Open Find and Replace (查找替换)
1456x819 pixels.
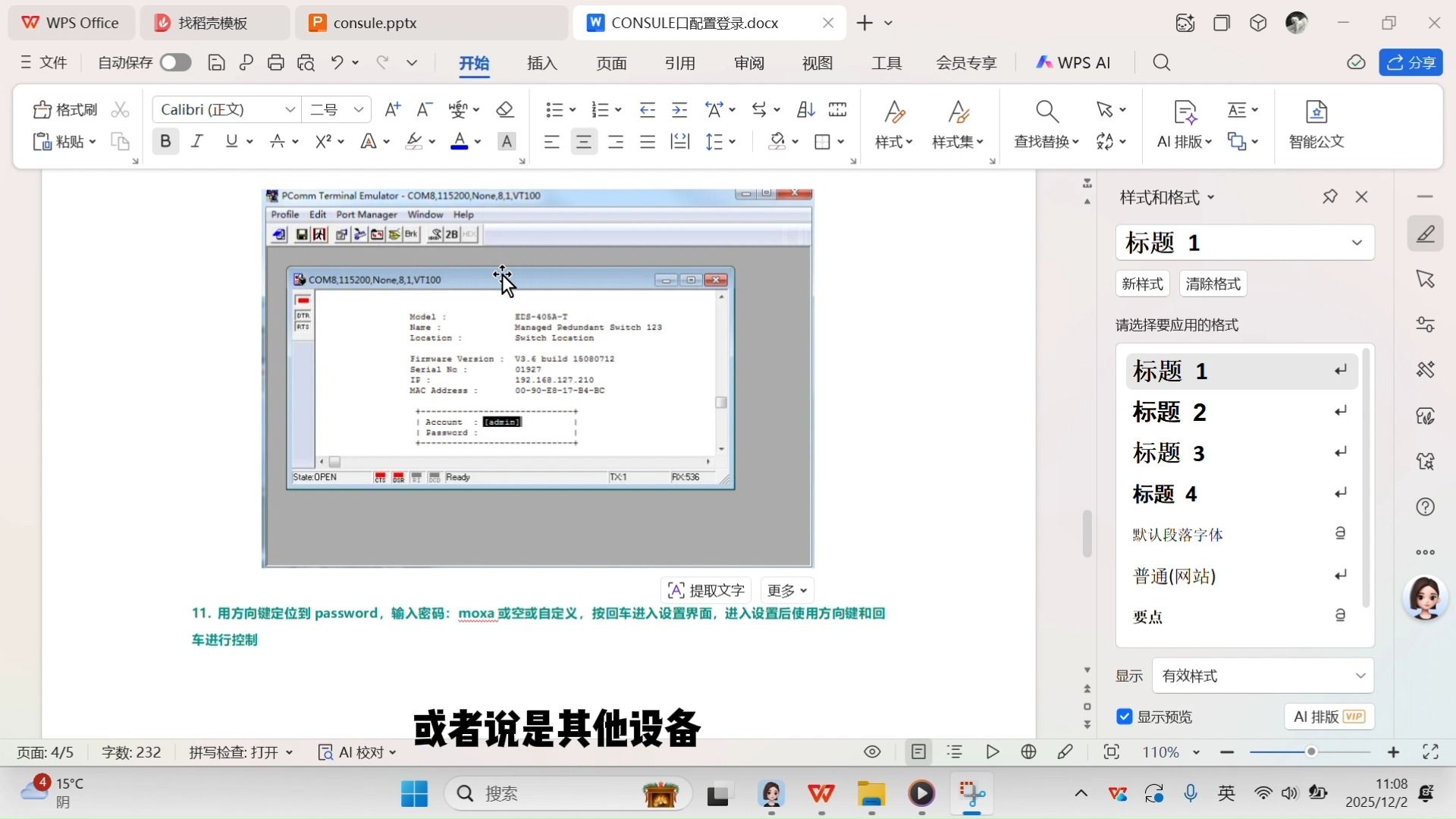1046,126
